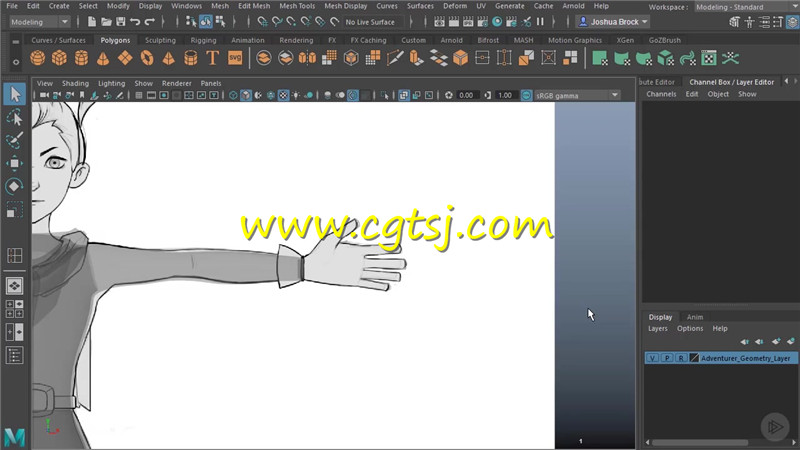The height and width of the screenshot is (450, 800).
Task: Open the Mesh Tools menu
Action: pos(297,6)
